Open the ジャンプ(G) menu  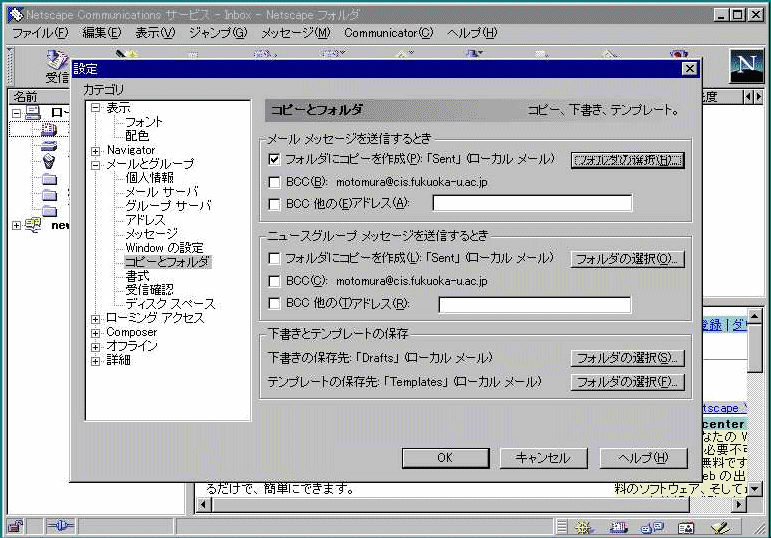point(218,33)
